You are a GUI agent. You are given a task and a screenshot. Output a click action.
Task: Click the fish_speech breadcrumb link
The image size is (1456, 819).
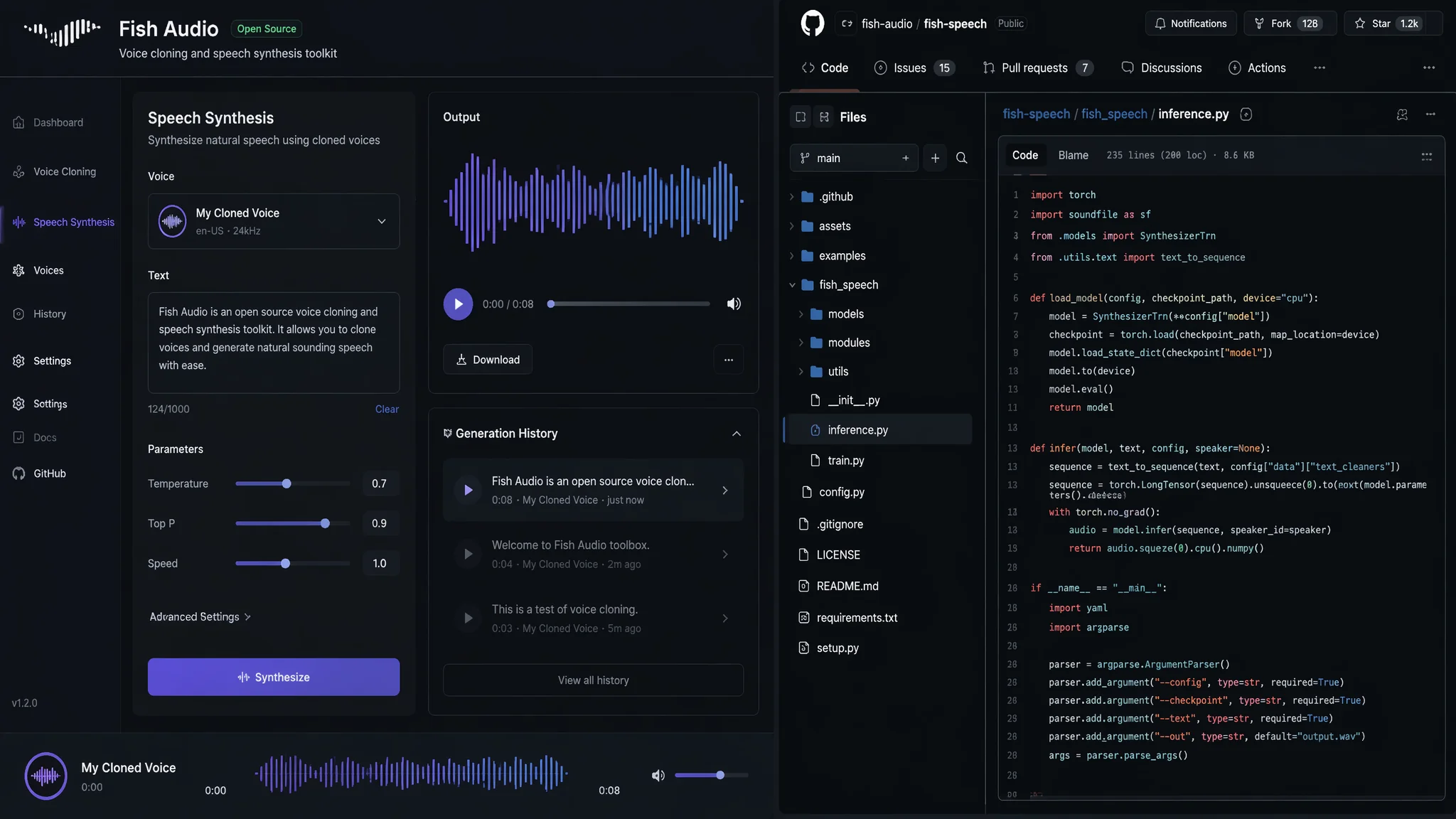[1114, 114]
